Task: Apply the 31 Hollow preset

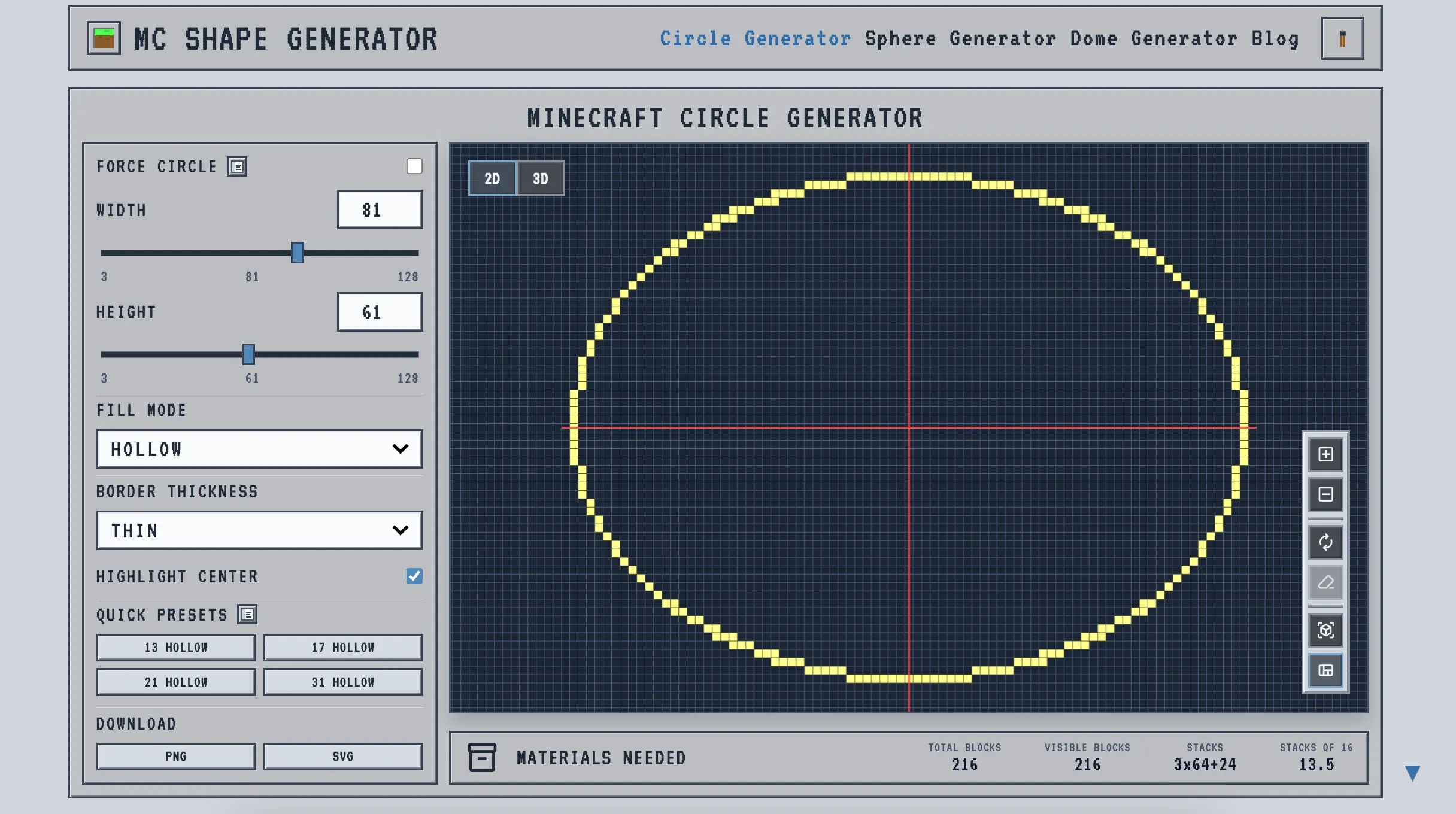Action: tap(343, 682)
